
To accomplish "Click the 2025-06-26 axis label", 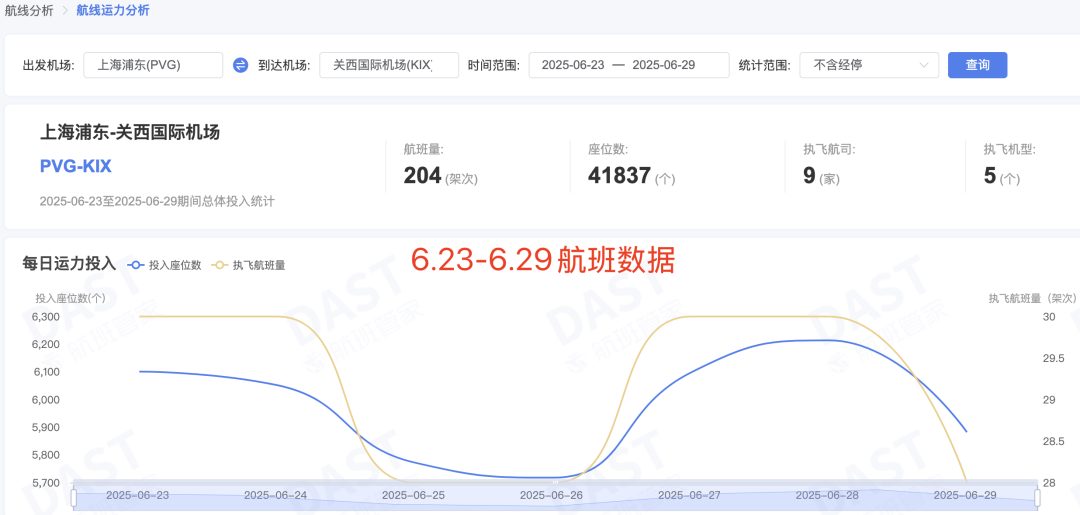I will (x=552, y=495).
